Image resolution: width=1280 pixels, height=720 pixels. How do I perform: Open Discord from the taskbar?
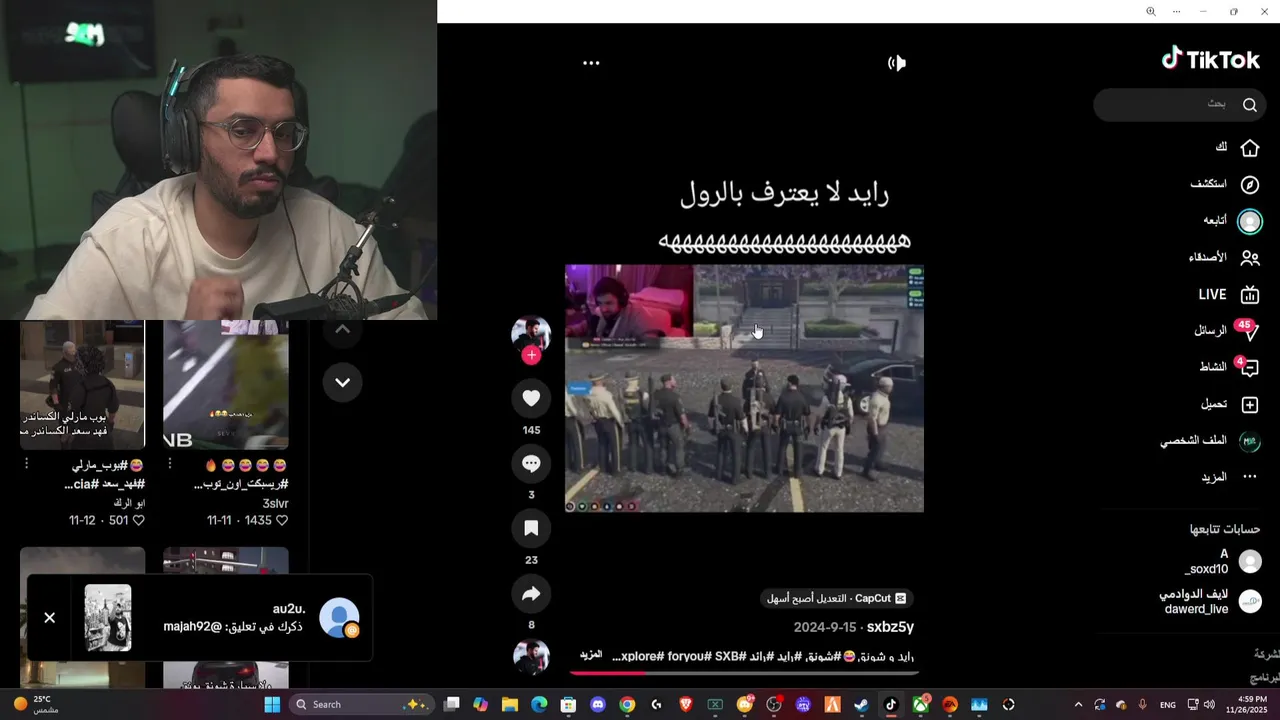coord(598,704)
